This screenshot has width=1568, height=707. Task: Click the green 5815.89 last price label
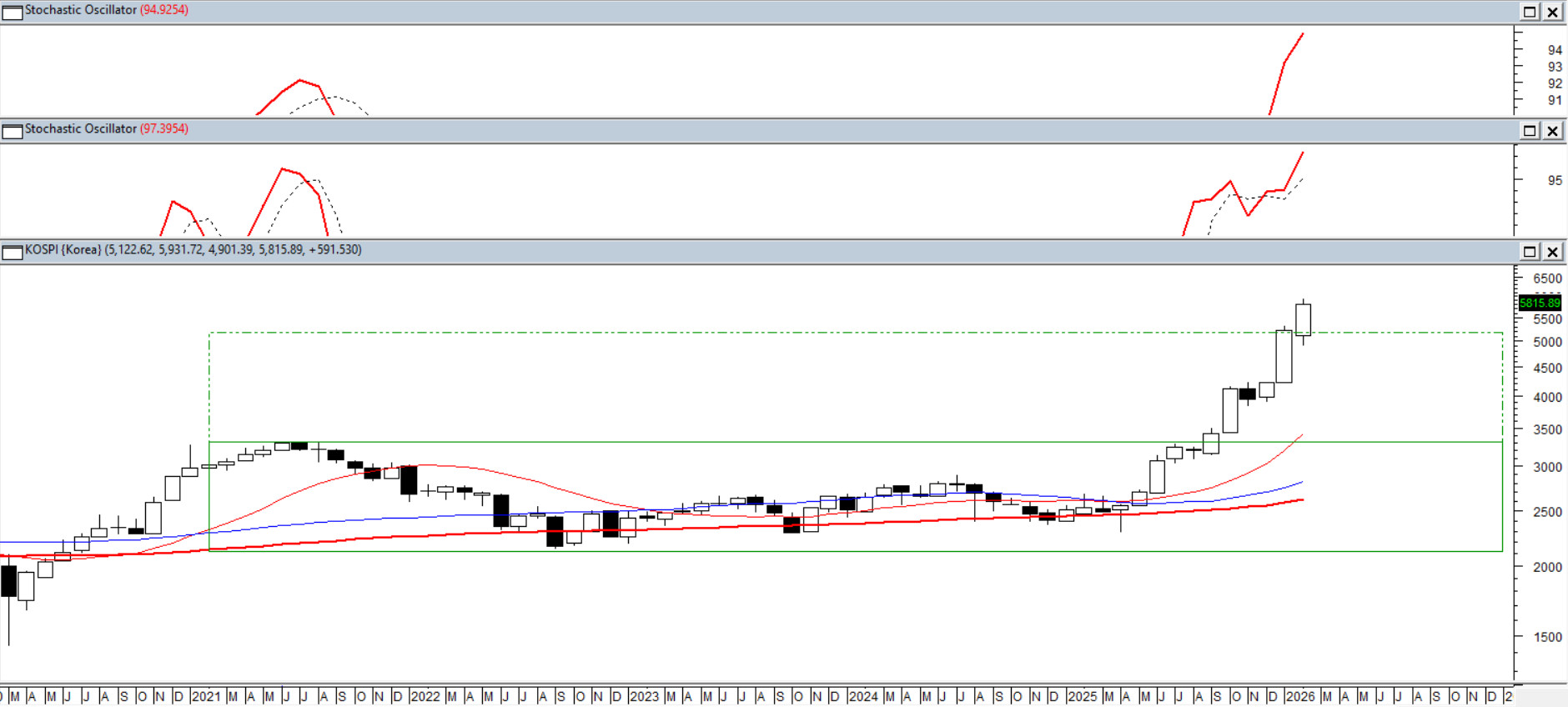(1539, 303)
